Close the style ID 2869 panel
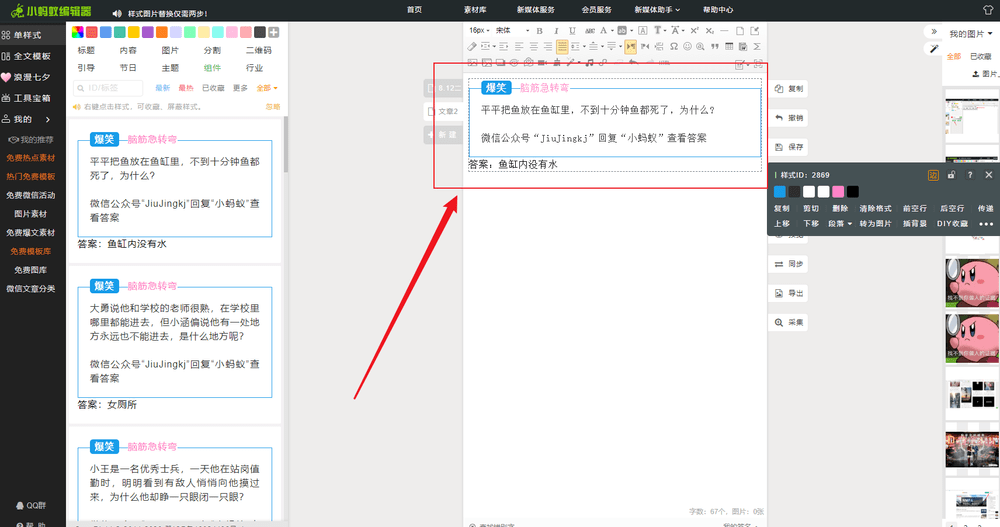Image resolution: width=1000 pixels, height=527 pixels. [x=989, y=175]
